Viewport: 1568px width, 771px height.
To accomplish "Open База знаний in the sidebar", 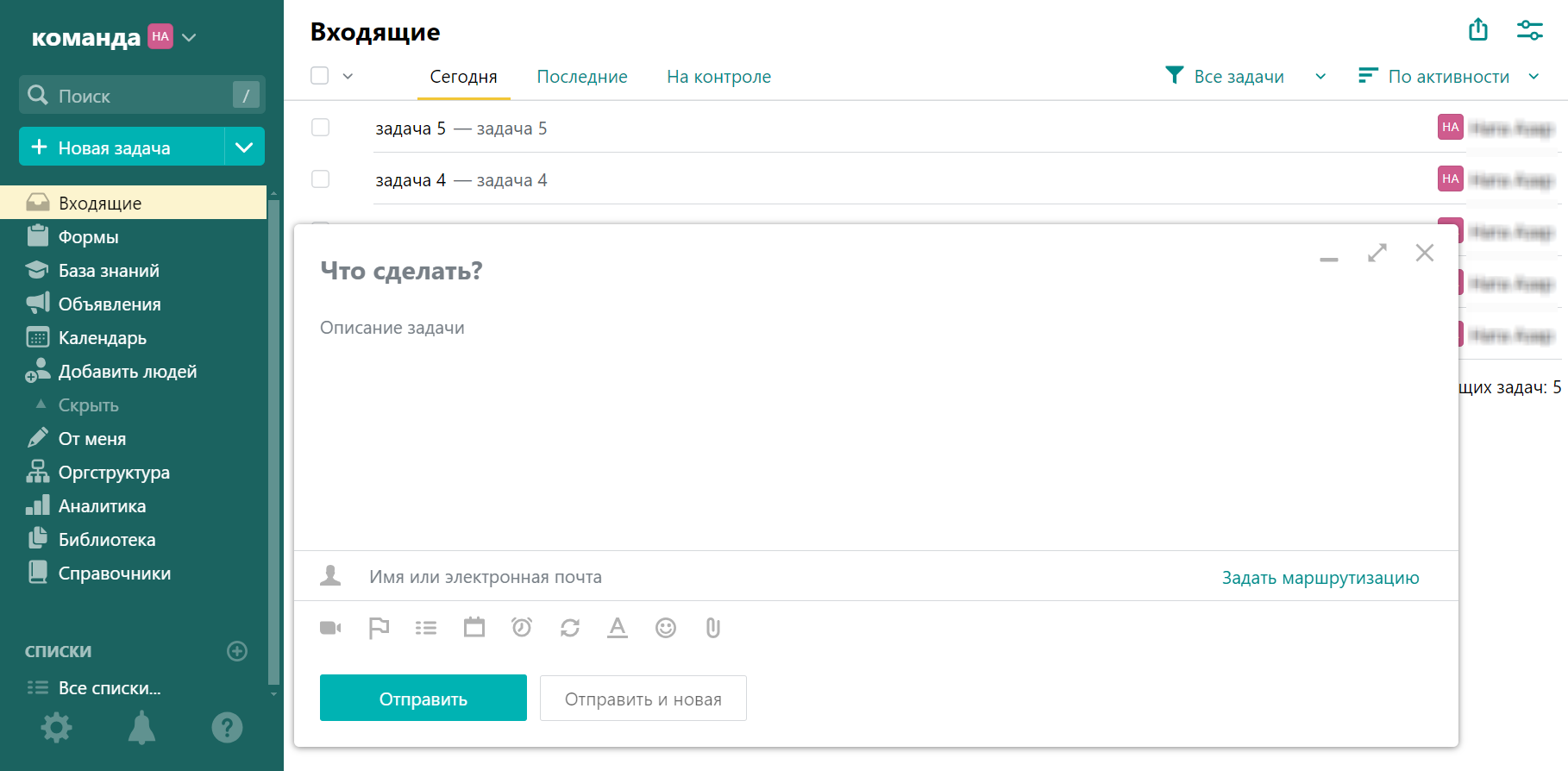I will [x=133, y=270].
